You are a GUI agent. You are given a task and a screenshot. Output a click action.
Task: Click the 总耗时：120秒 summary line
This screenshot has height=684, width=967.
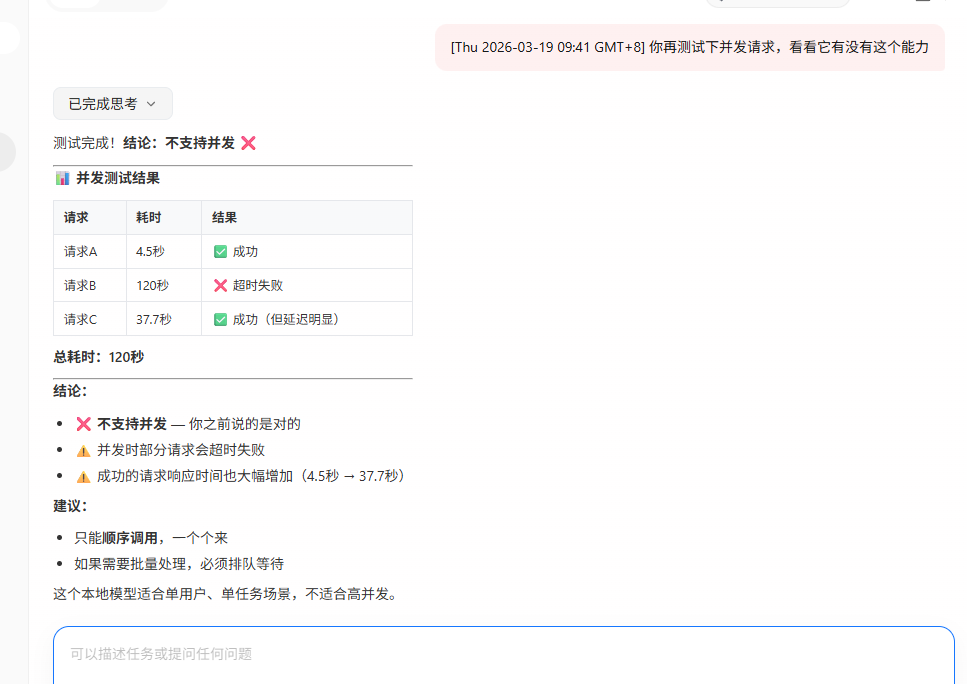(x=98, y=357)
